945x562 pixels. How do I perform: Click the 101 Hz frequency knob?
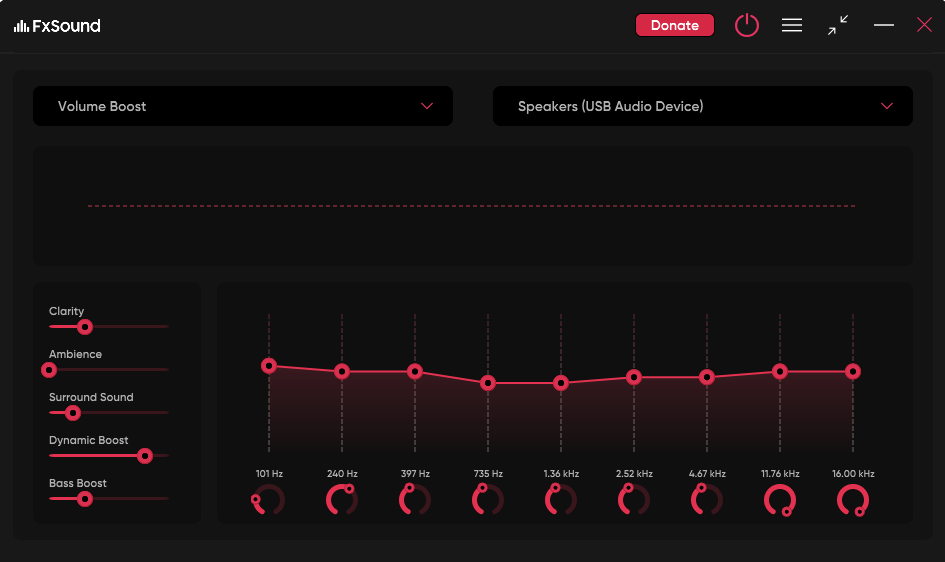269,500
